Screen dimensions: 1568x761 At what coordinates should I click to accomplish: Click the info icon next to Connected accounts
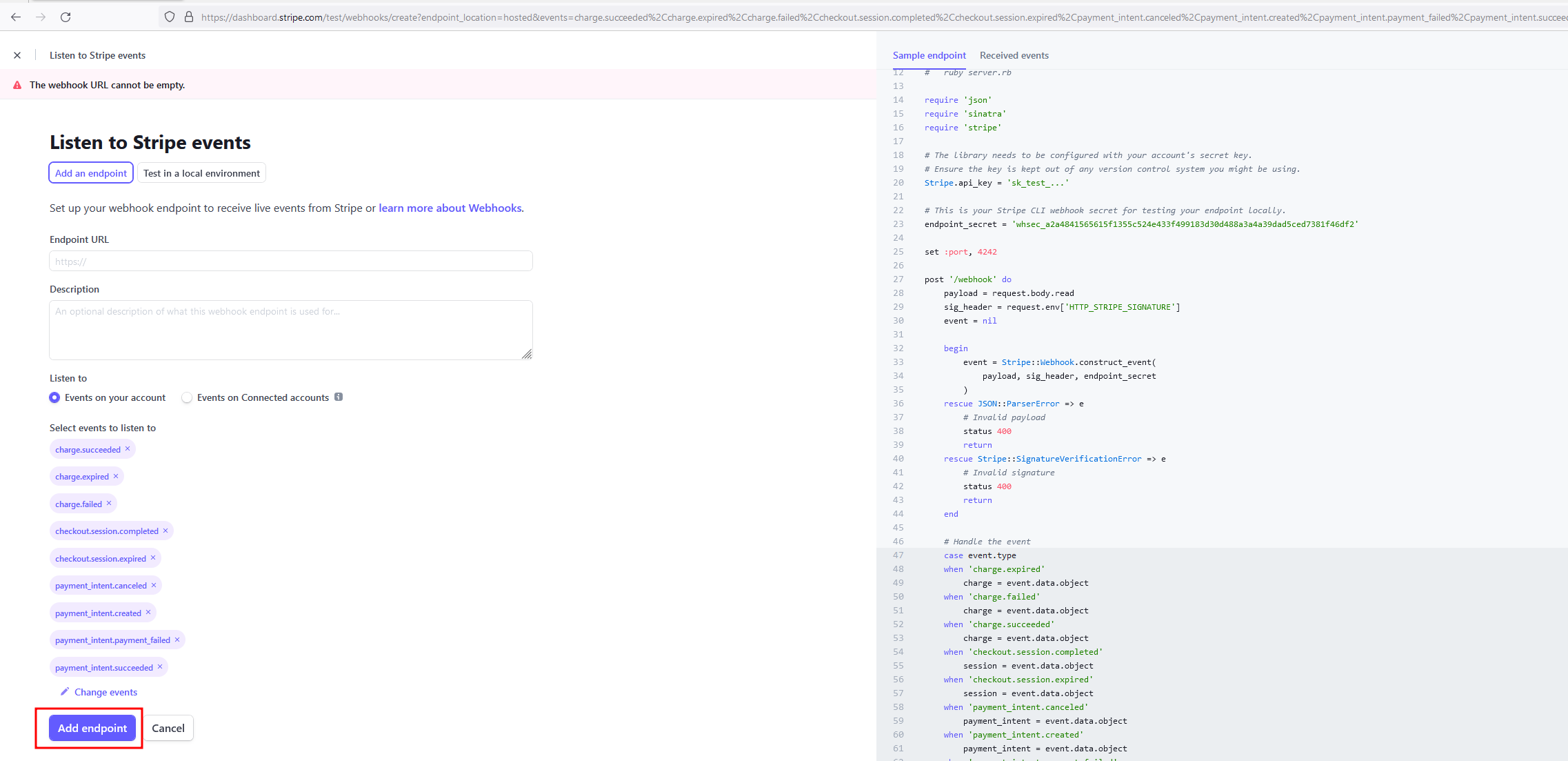[x=339, y=397]
